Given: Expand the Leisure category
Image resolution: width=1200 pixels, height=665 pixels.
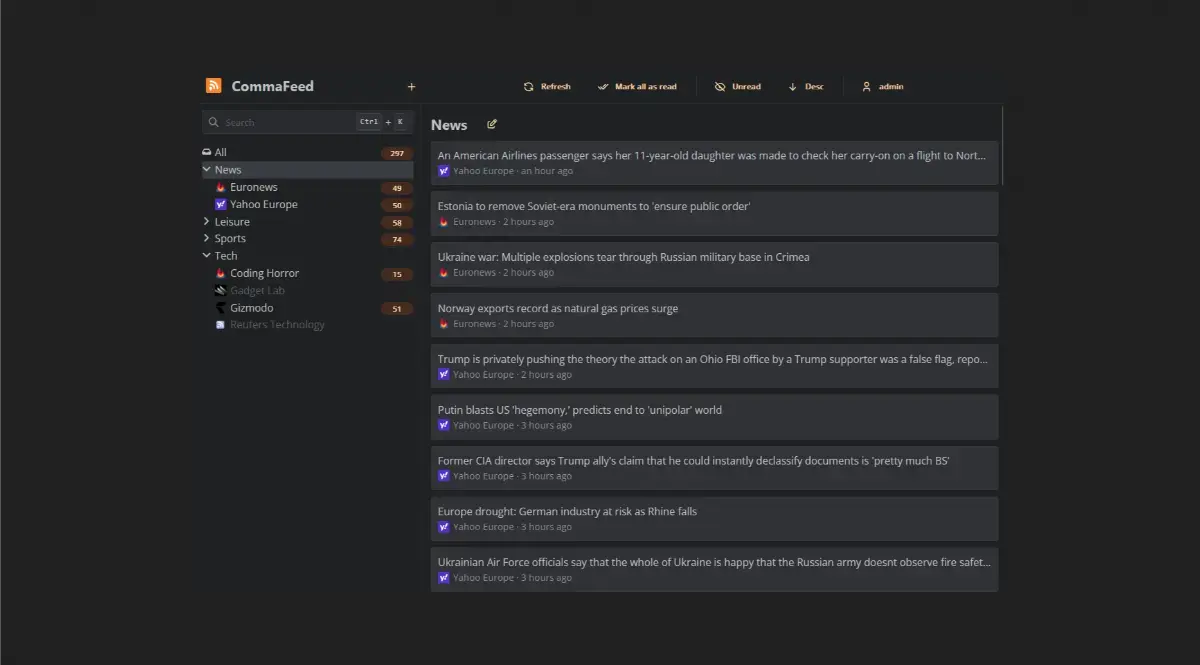Looking at the screenshot, I should click(207, 222).
